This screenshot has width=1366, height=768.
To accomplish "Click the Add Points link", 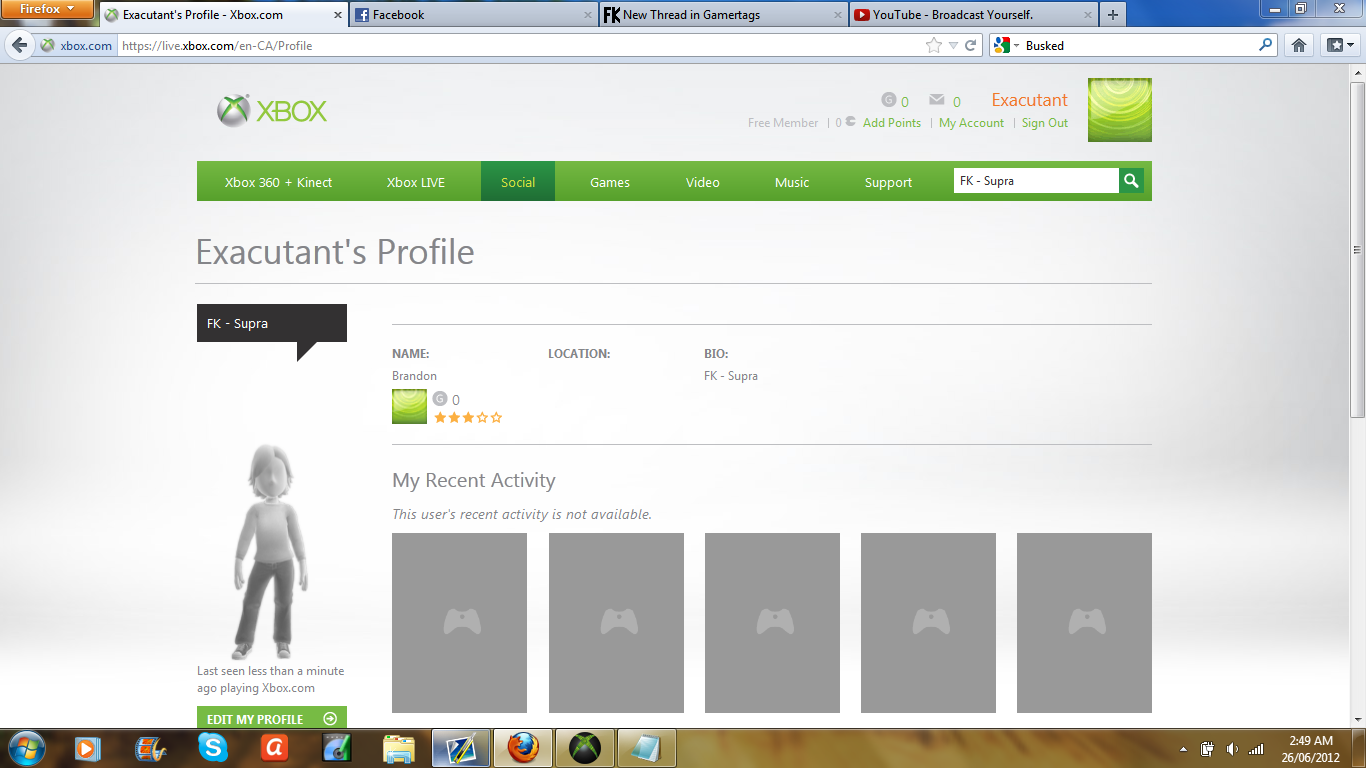I will point(892,123).
